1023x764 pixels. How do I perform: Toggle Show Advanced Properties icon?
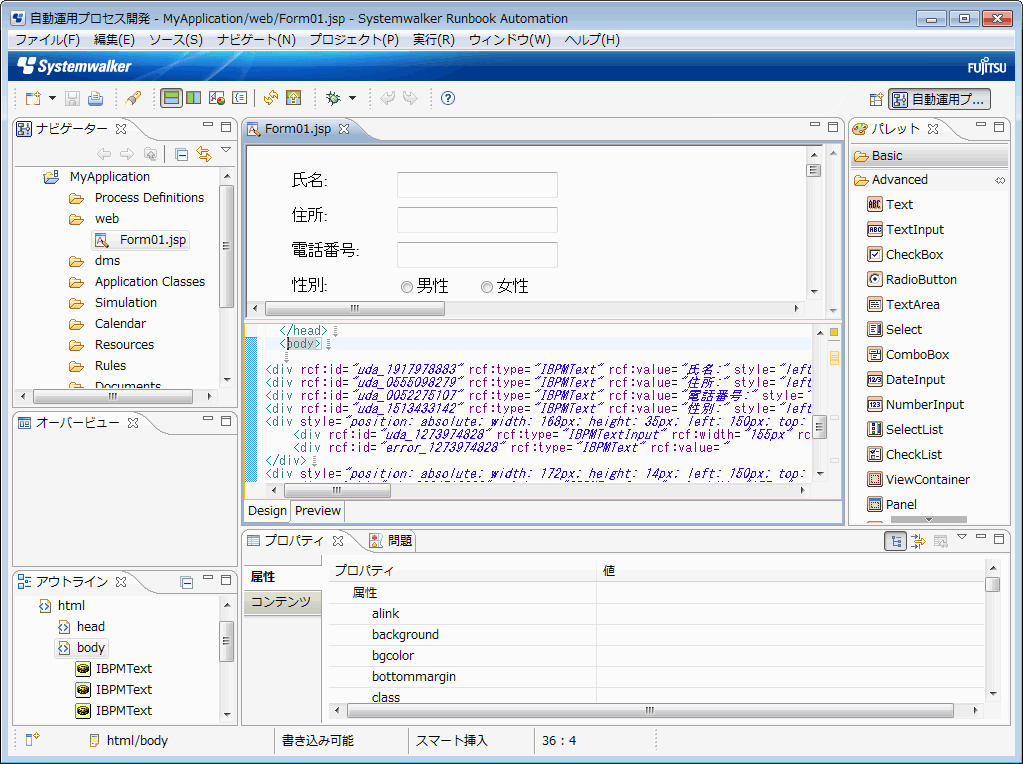coord(918,541)
